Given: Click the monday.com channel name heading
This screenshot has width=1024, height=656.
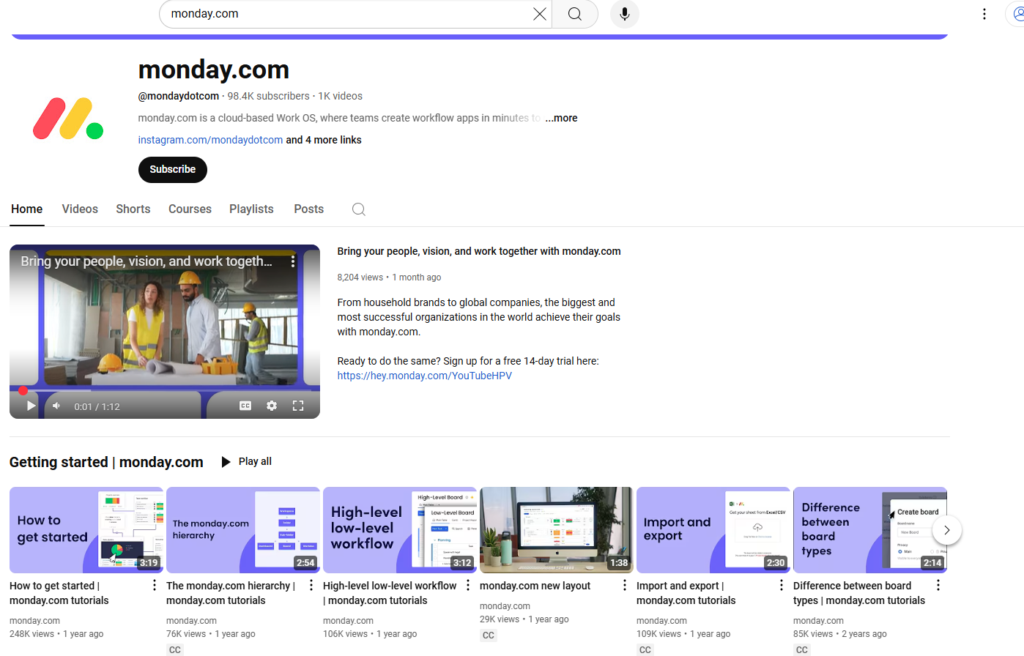Looking at the screenshot, I should [x=214, y=69].
